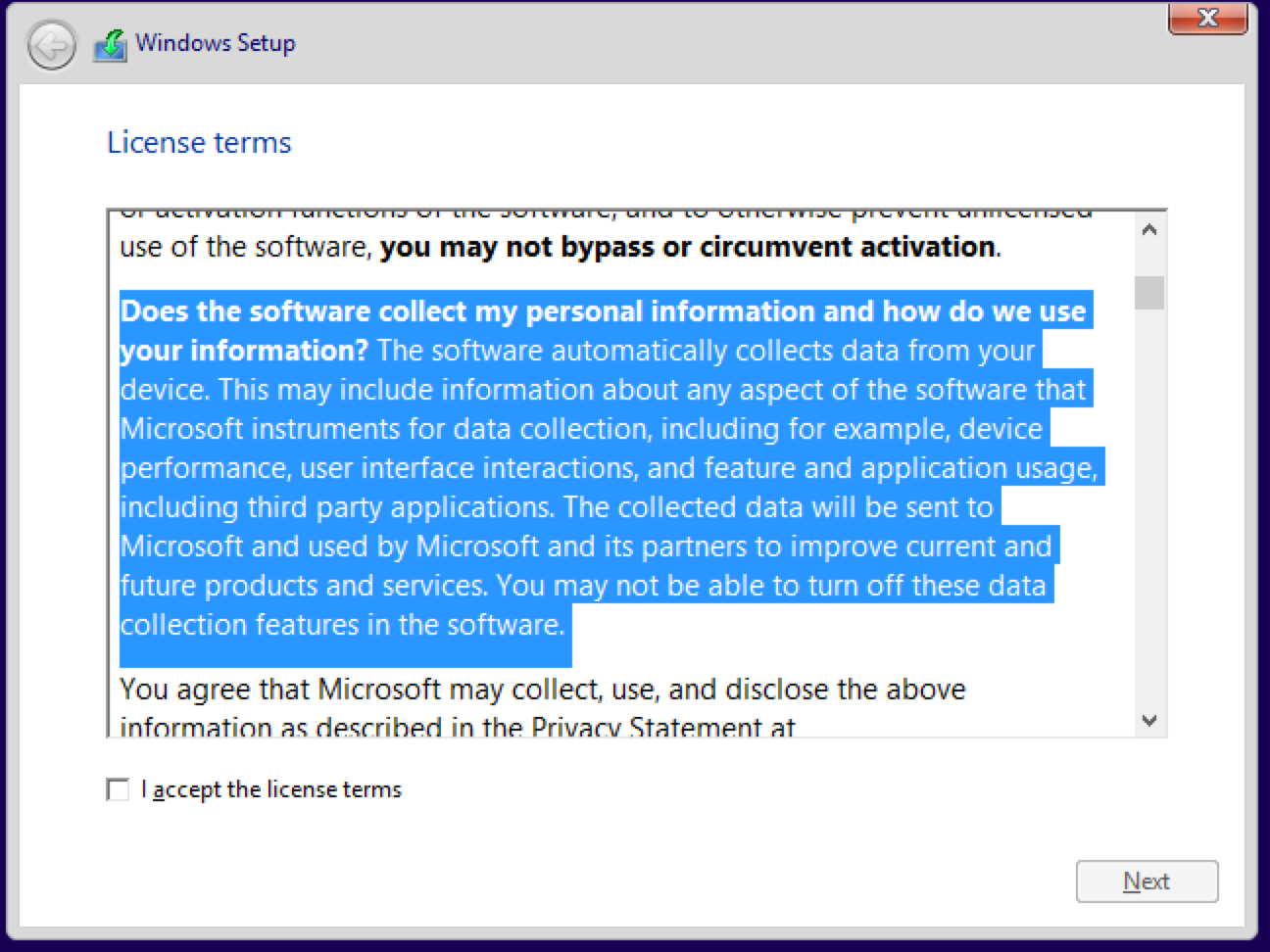Click the 'collection features in the software.' line
Viewport: 1270px width, 952px height.
[342, 625]
